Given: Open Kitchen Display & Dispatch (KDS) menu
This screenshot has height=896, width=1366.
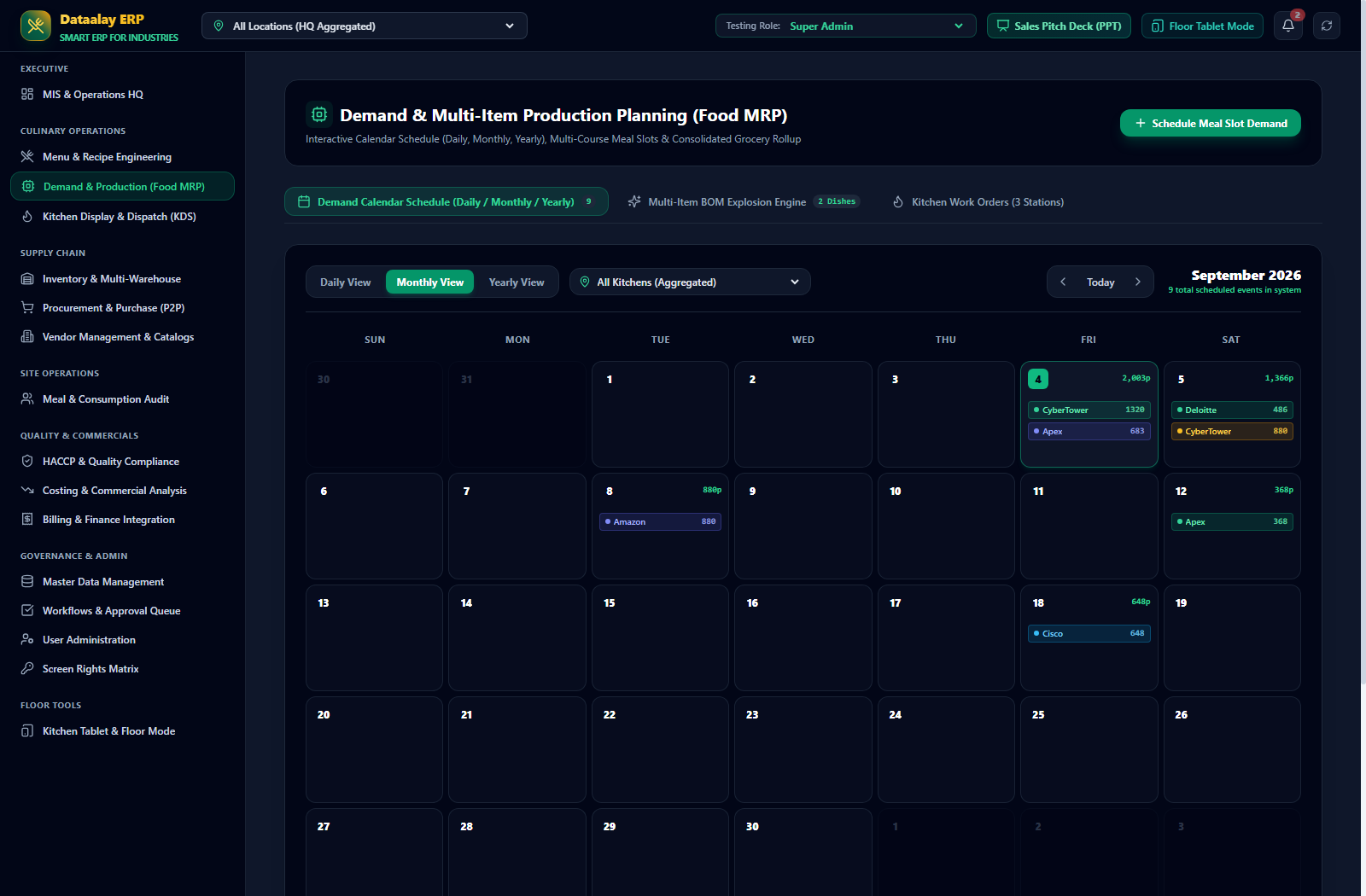Looking at the screenshot, I should [122, 216].
